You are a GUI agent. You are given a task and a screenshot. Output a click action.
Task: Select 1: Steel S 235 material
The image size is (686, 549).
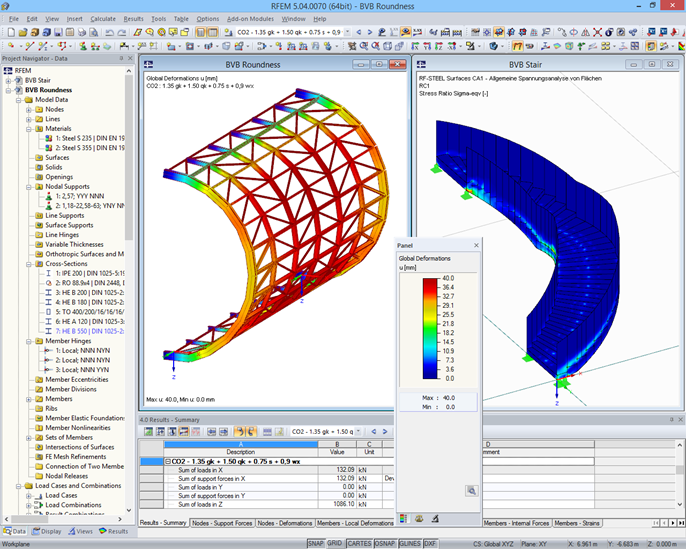pyautogui.click(x=90, y=138)
